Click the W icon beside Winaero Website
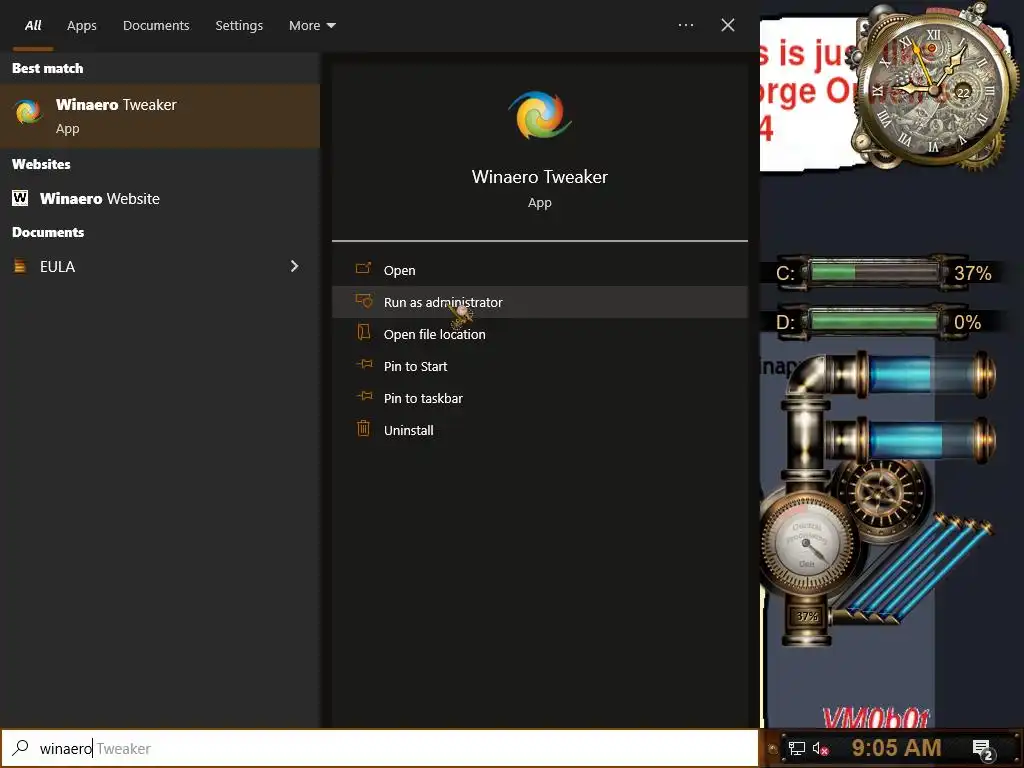The width and height of the screenshot is (1024, 768). (x=20, y=198)
